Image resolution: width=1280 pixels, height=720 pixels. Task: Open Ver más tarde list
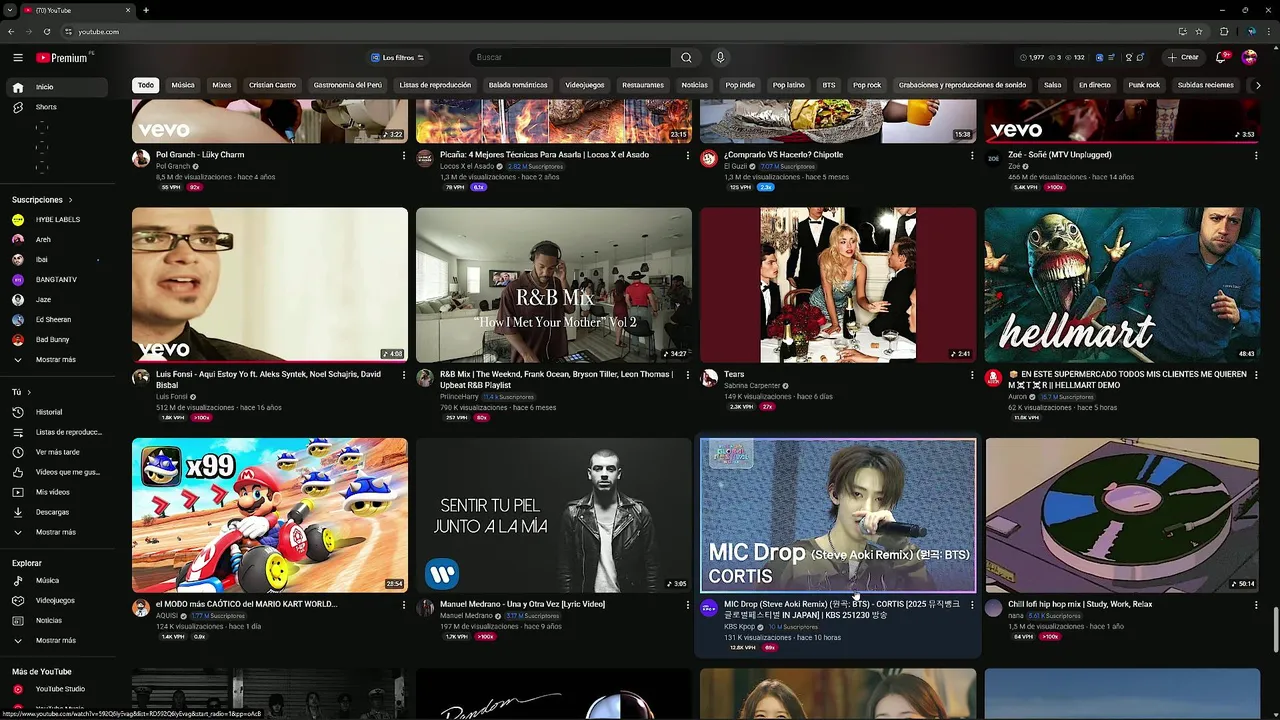pos(58,452)
